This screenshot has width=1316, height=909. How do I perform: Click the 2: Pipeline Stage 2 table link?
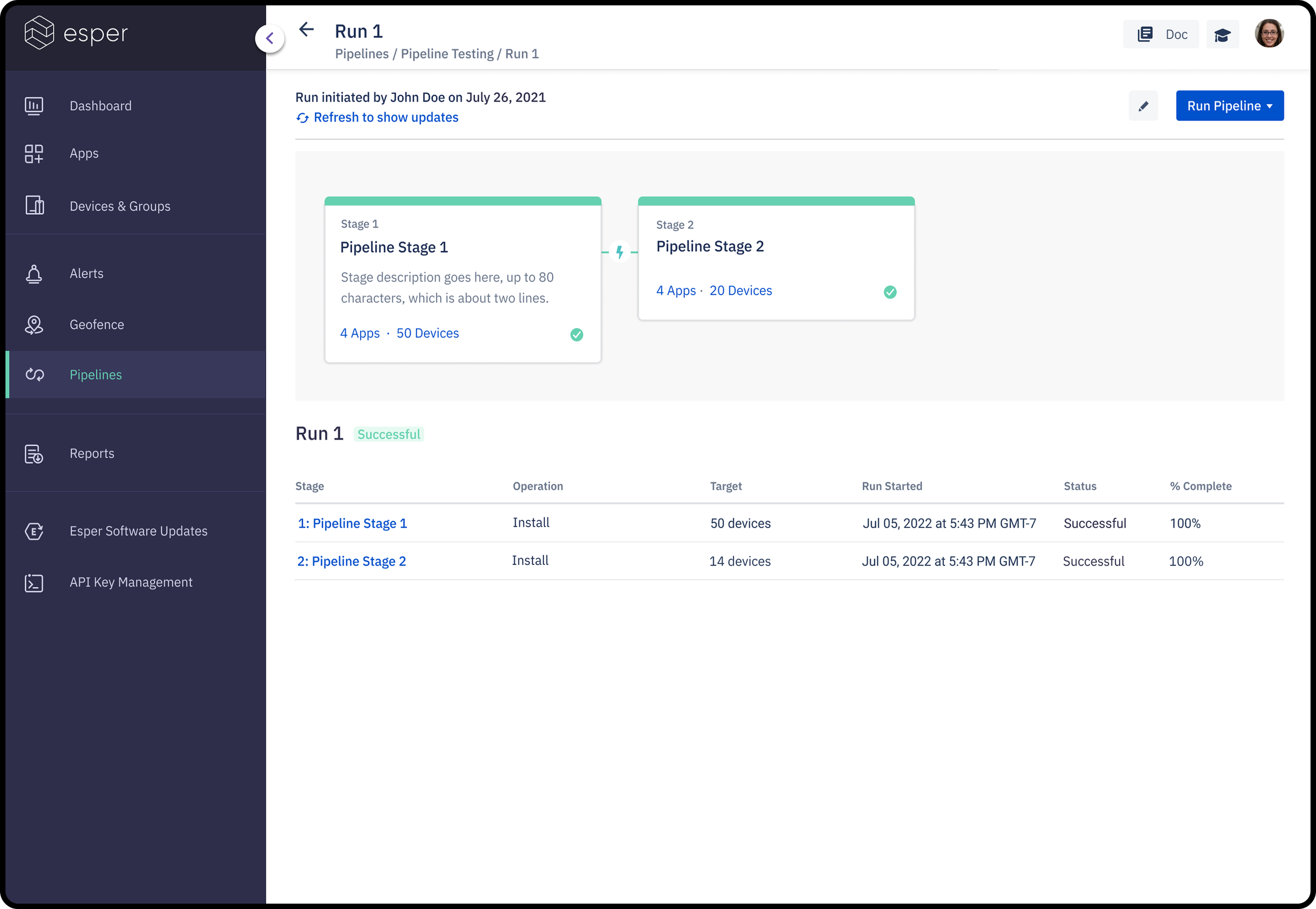[351, 562]
